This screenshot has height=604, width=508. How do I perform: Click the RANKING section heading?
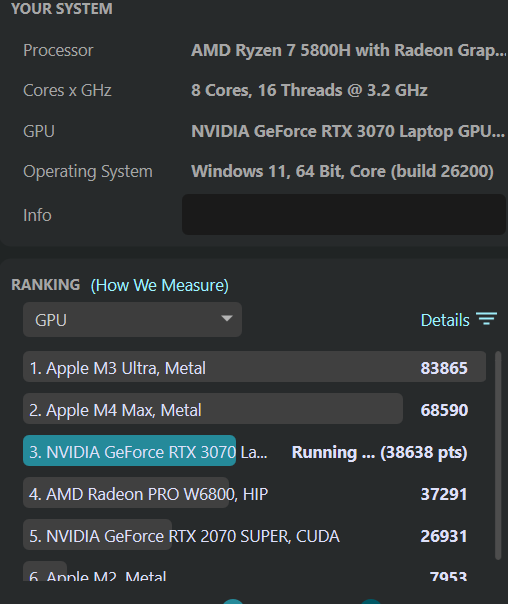pos(45,285)
